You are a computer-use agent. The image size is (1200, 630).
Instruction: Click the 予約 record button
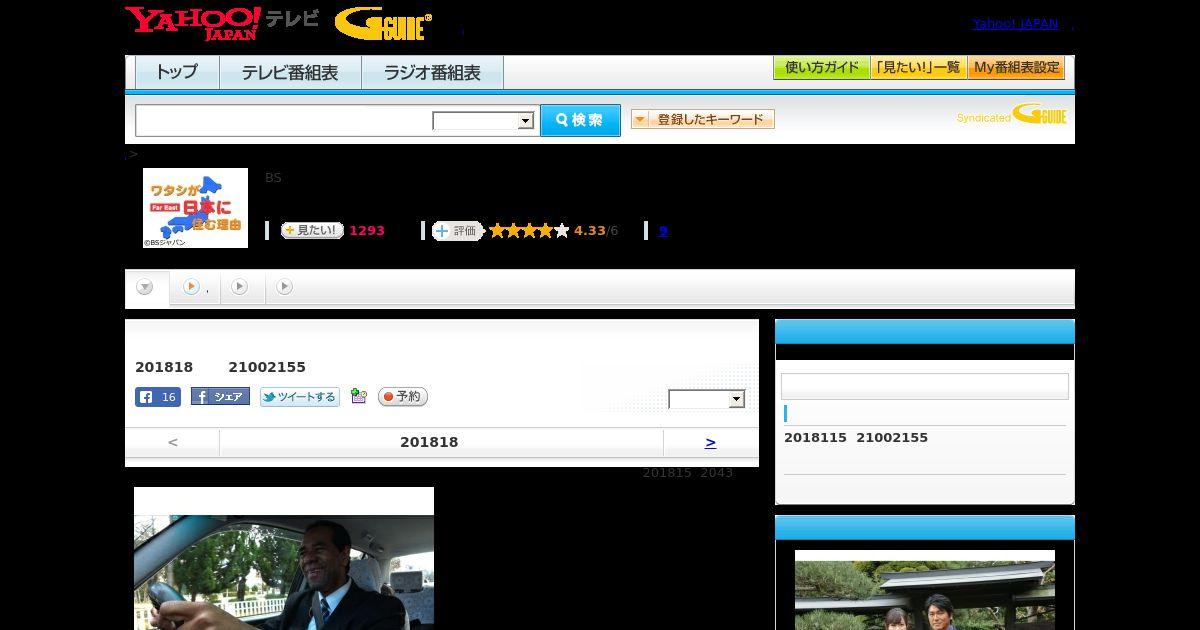click(x=403, y=397)
